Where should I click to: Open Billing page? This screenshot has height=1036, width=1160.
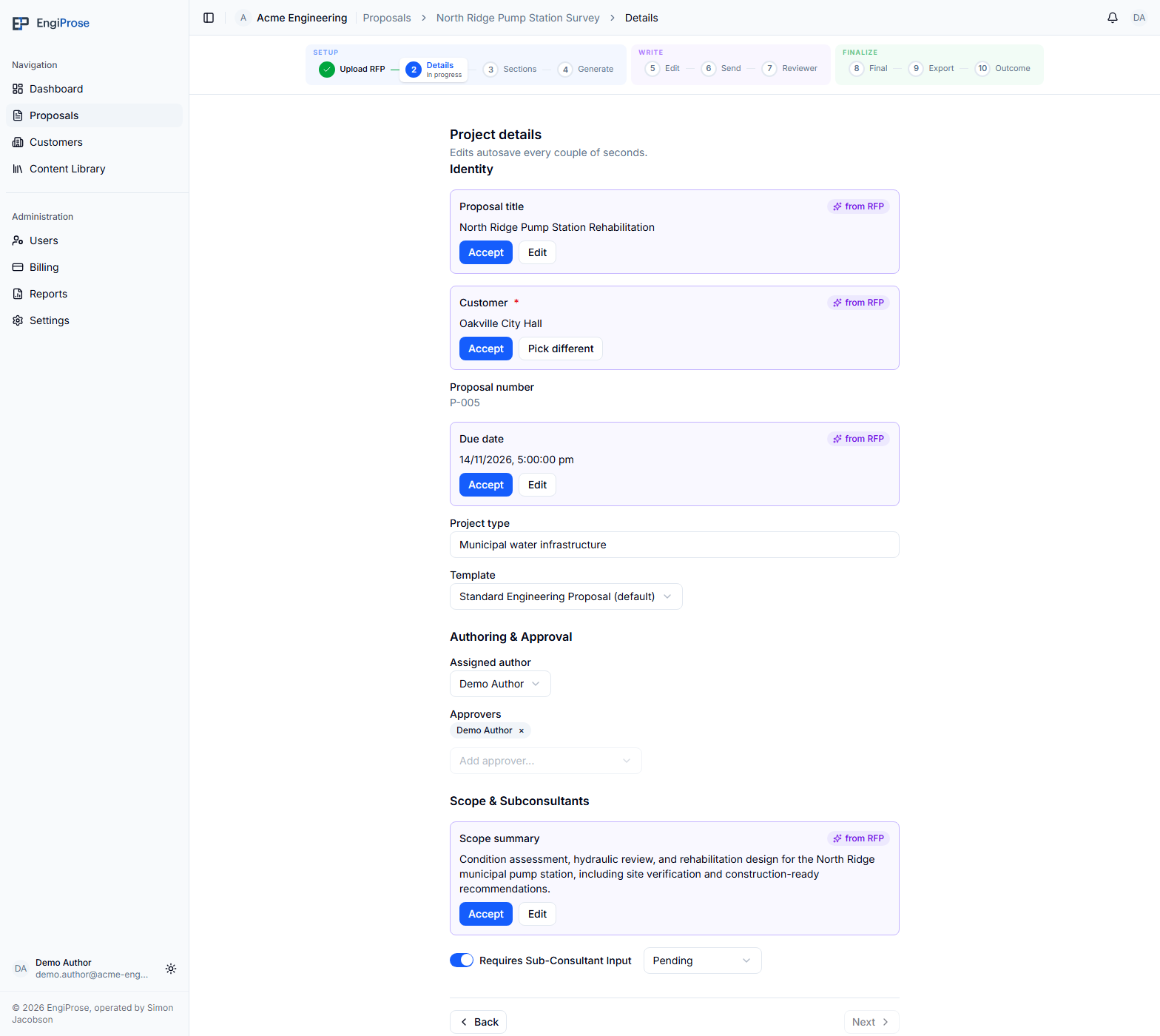pyautogui.click(x=94, y=267)
